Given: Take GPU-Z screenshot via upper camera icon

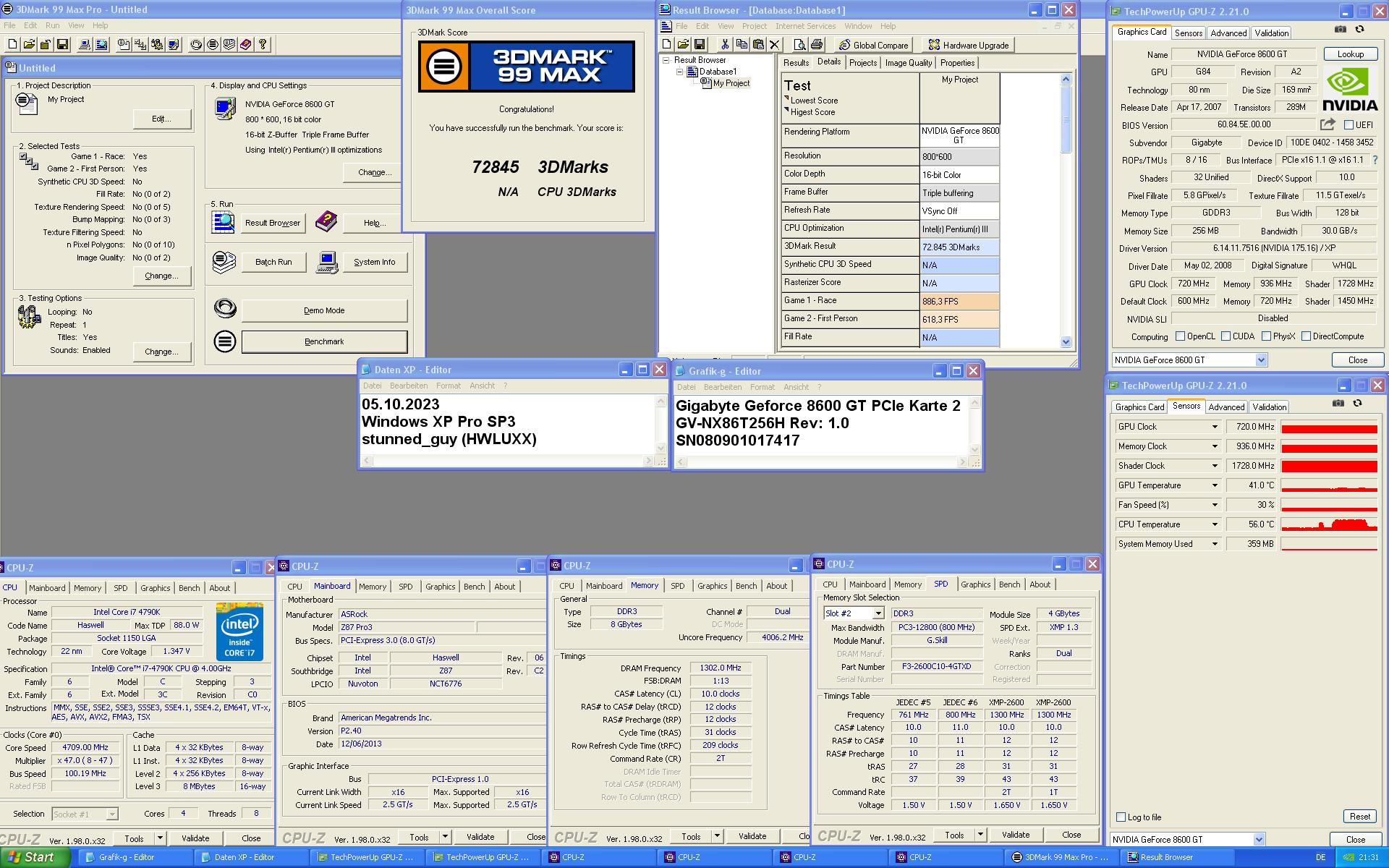Looking at the screenshot, I should [x=1341, y=30].
